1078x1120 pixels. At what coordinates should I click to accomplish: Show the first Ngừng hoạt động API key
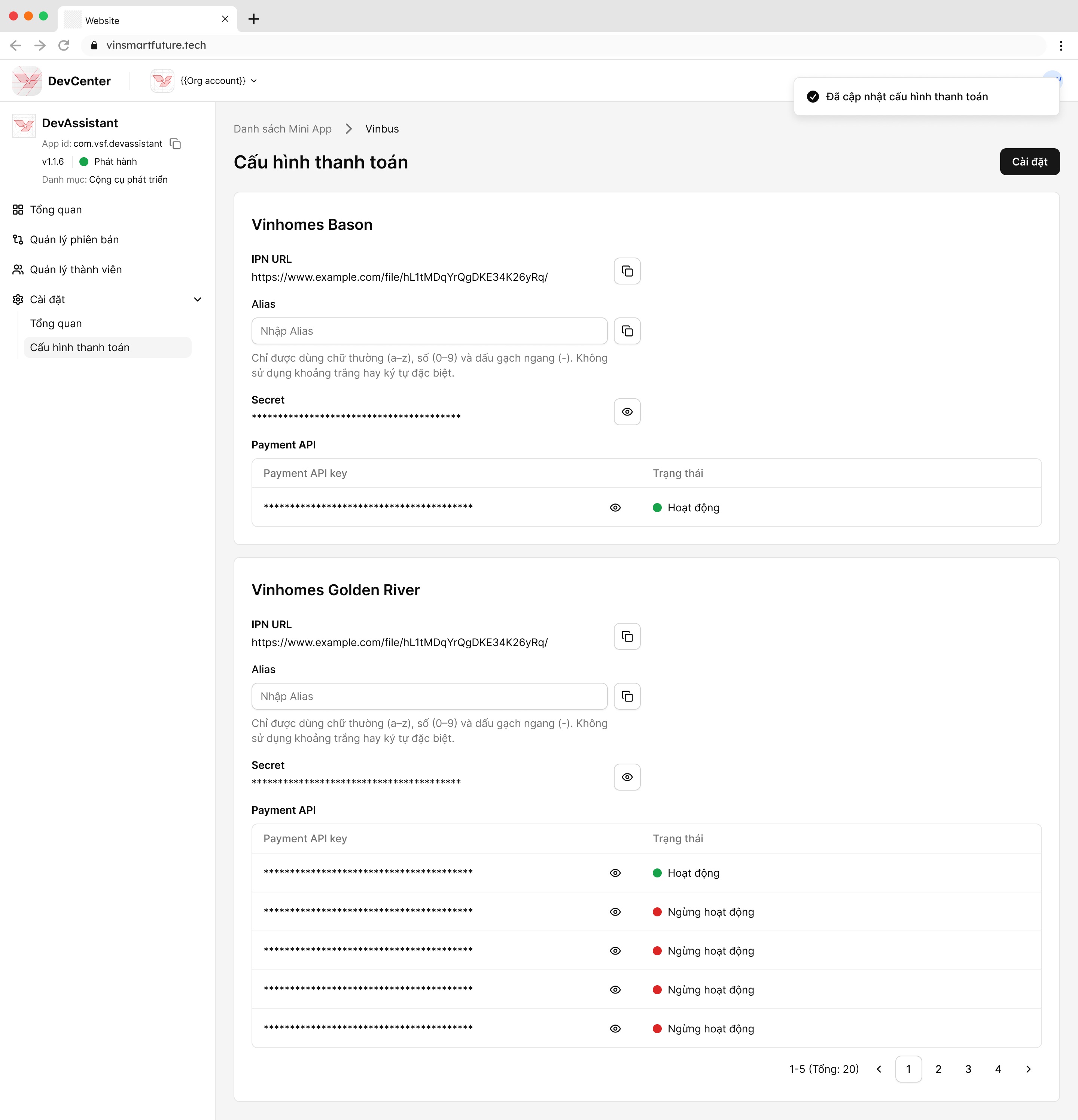pyautogui.click(x=615, y=911)
